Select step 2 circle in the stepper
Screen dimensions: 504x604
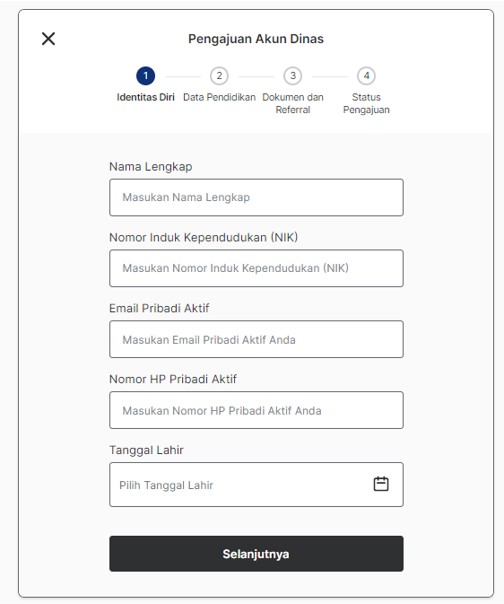pos(219,76)
